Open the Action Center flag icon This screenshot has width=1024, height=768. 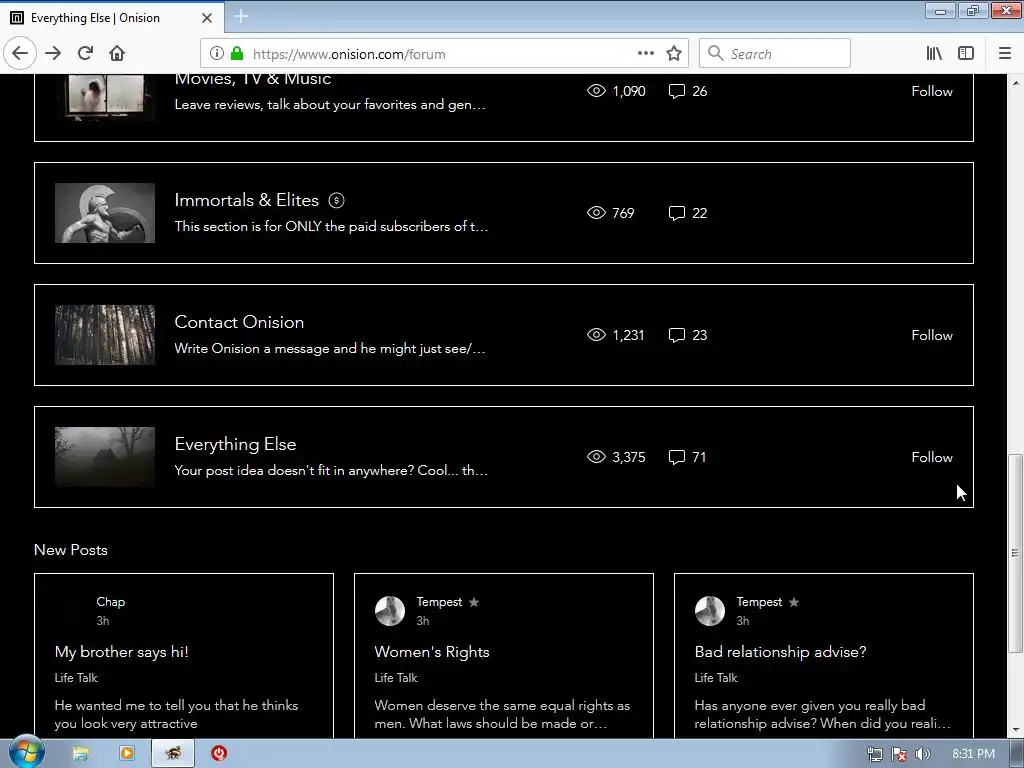point(899,754)
